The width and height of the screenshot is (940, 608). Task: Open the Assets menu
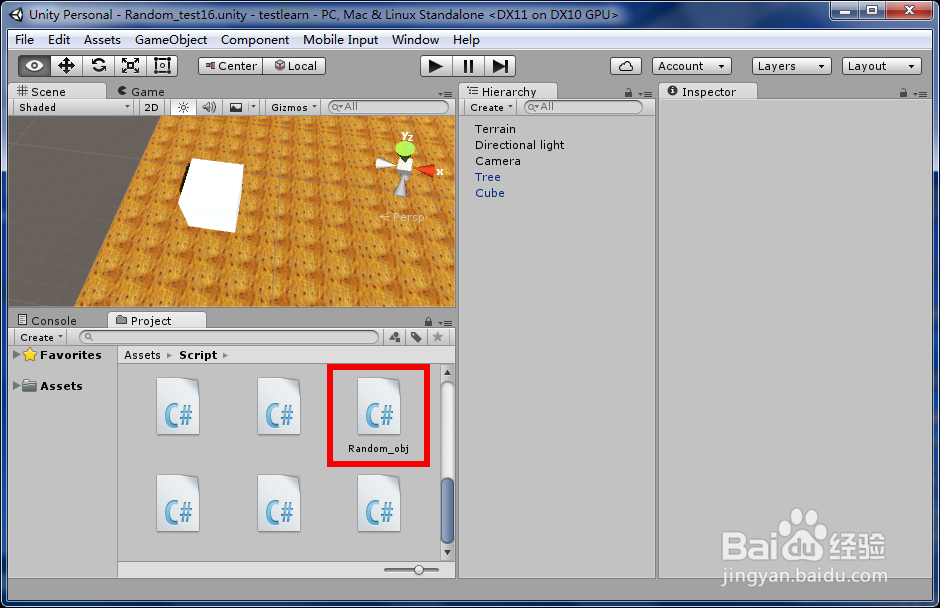pyautogui.click(x=102, y=40)
